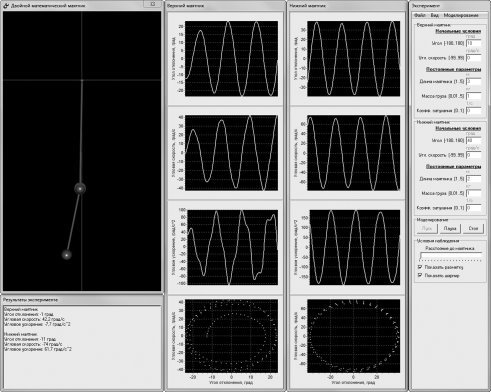Toggle the Показать шарнир checkbox

[x=420, y=276]
